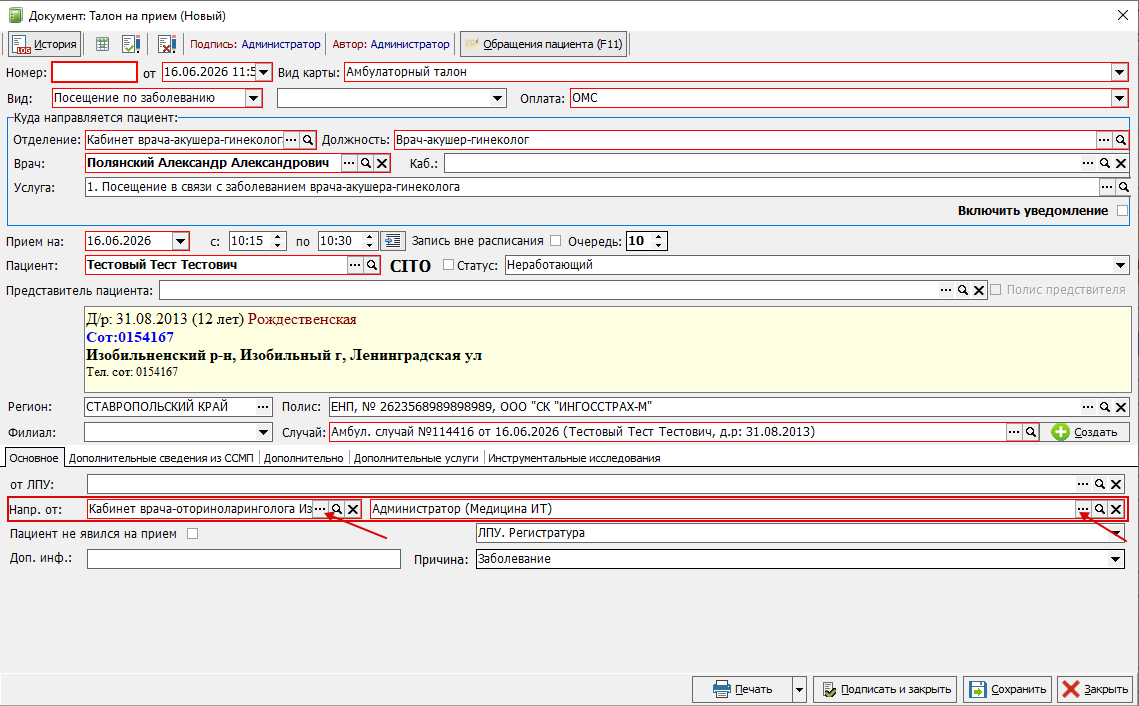Enable Включить уведомление checkbox
The image size is (1139, 706).
pos(1122,211)
